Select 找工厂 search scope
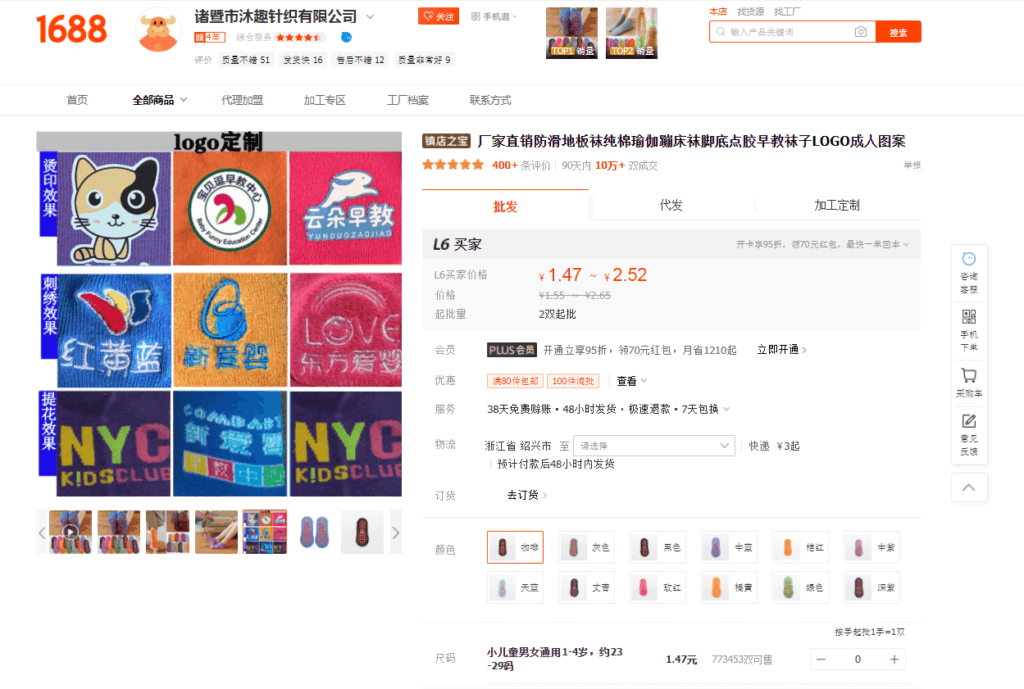This screenshot has height=689, width=1024. (787, 12)
